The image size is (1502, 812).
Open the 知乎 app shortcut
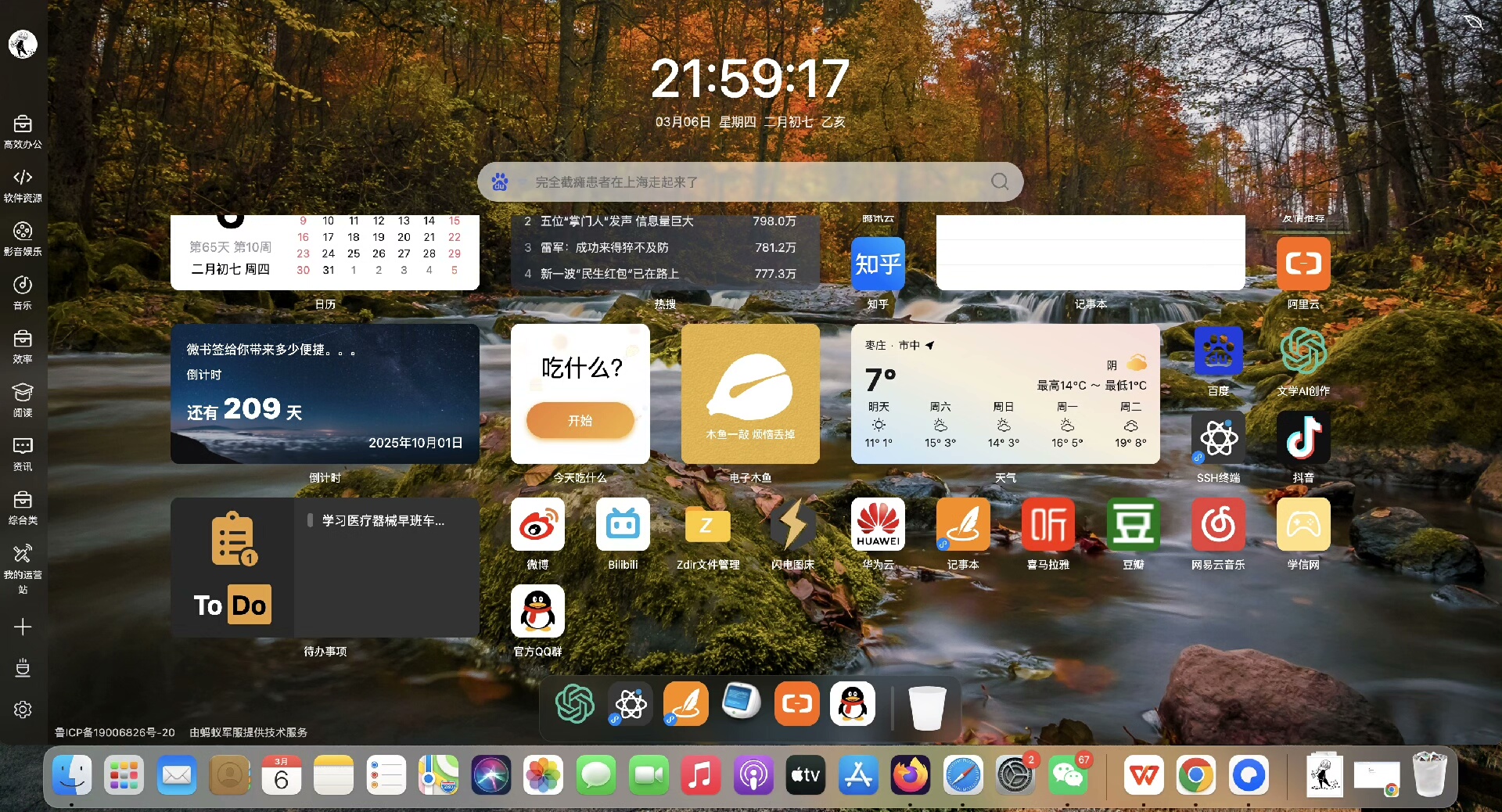coord(878,264)
